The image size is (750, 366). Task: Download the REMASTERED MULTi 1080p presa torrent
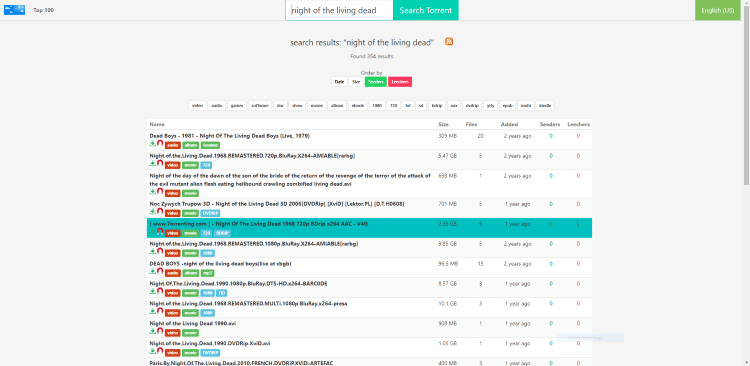[153, 311]
